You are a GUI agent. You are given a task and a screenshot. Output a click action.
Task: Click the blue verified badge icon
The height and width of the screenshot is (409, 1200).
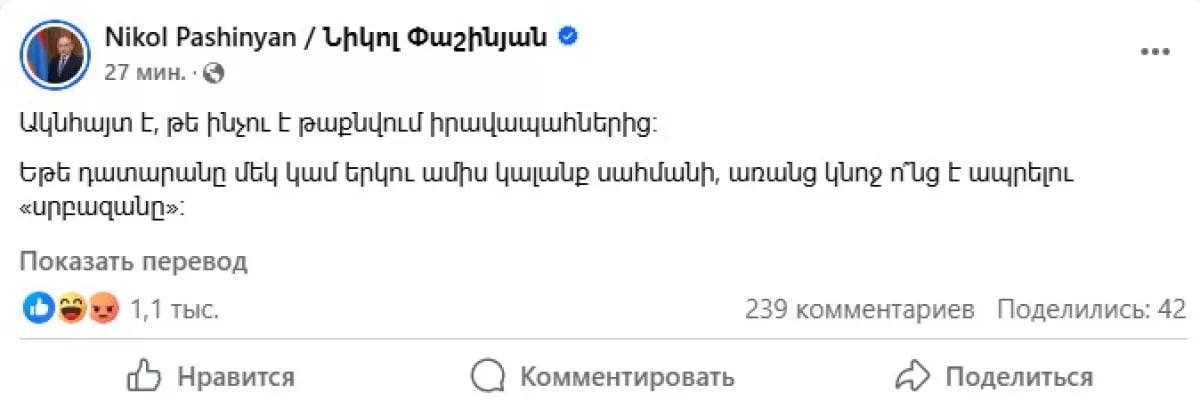point(568,37)
